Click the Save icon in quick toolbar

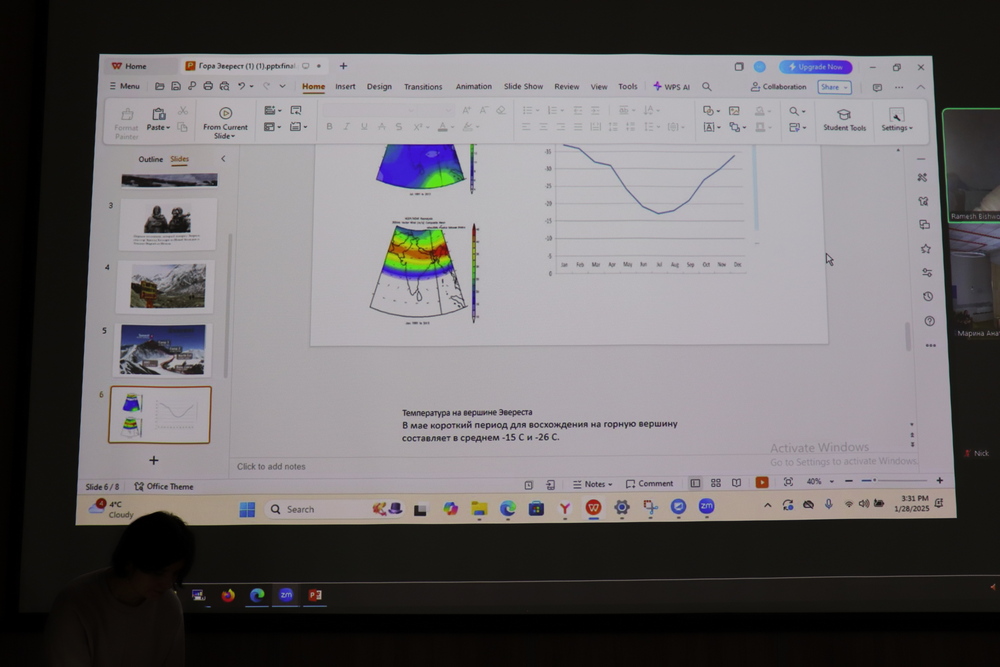coord(176,86)
